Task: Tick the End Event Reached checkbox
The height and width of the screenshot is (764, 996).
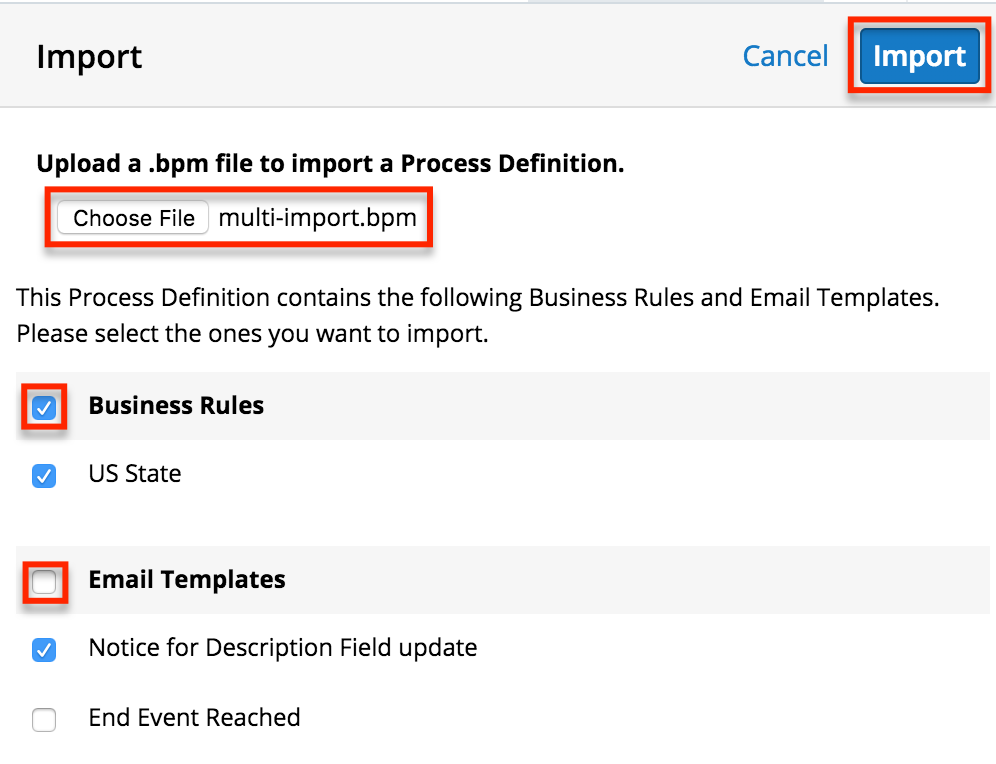Action: [44, 719]
